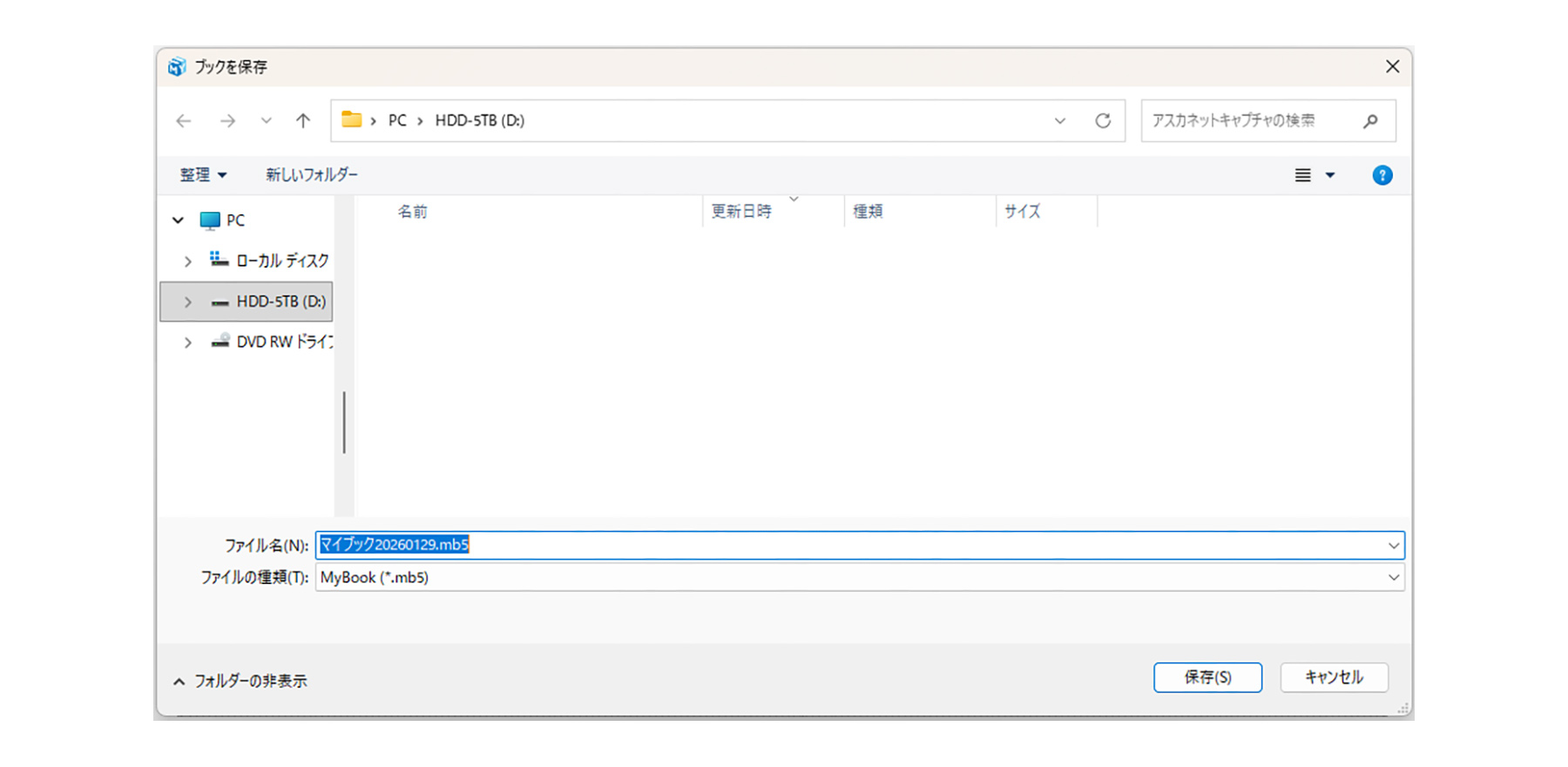Click the magnifier search icon
This screenshot has height=767, width=1568.
coord(1371,121)
